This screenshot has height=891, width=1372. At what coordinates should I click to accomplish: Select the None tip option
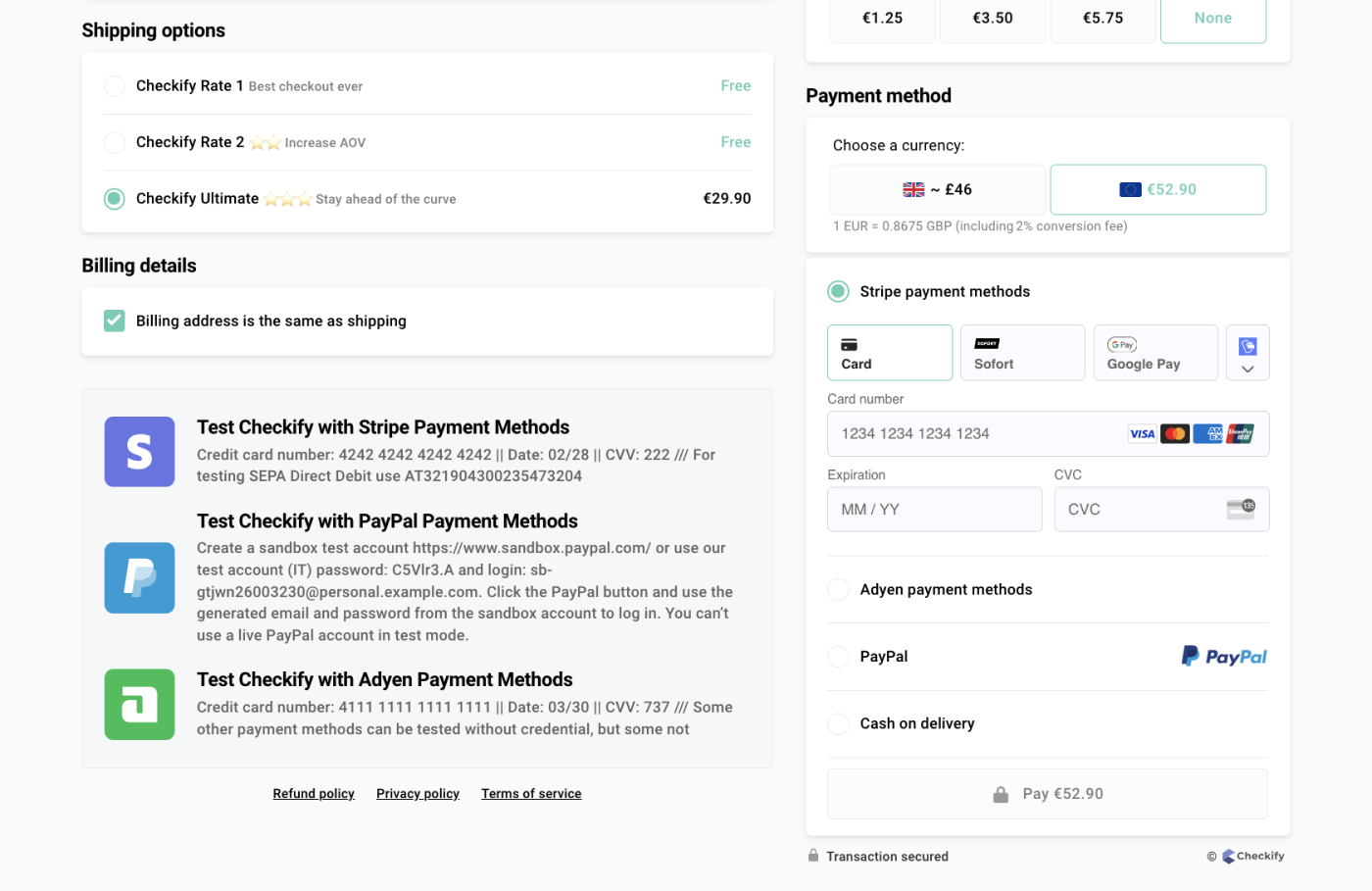coord(1213,18)
